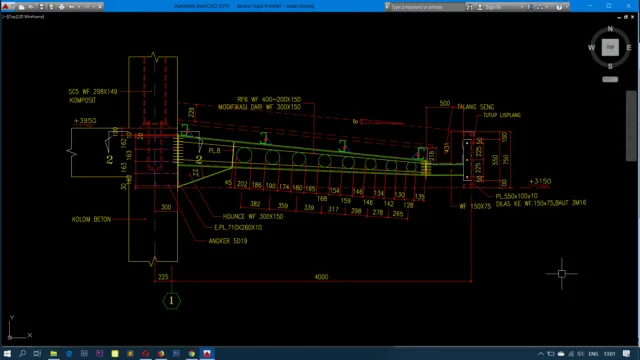Open the AutoCAD application menu logo

tap(5, 6)
